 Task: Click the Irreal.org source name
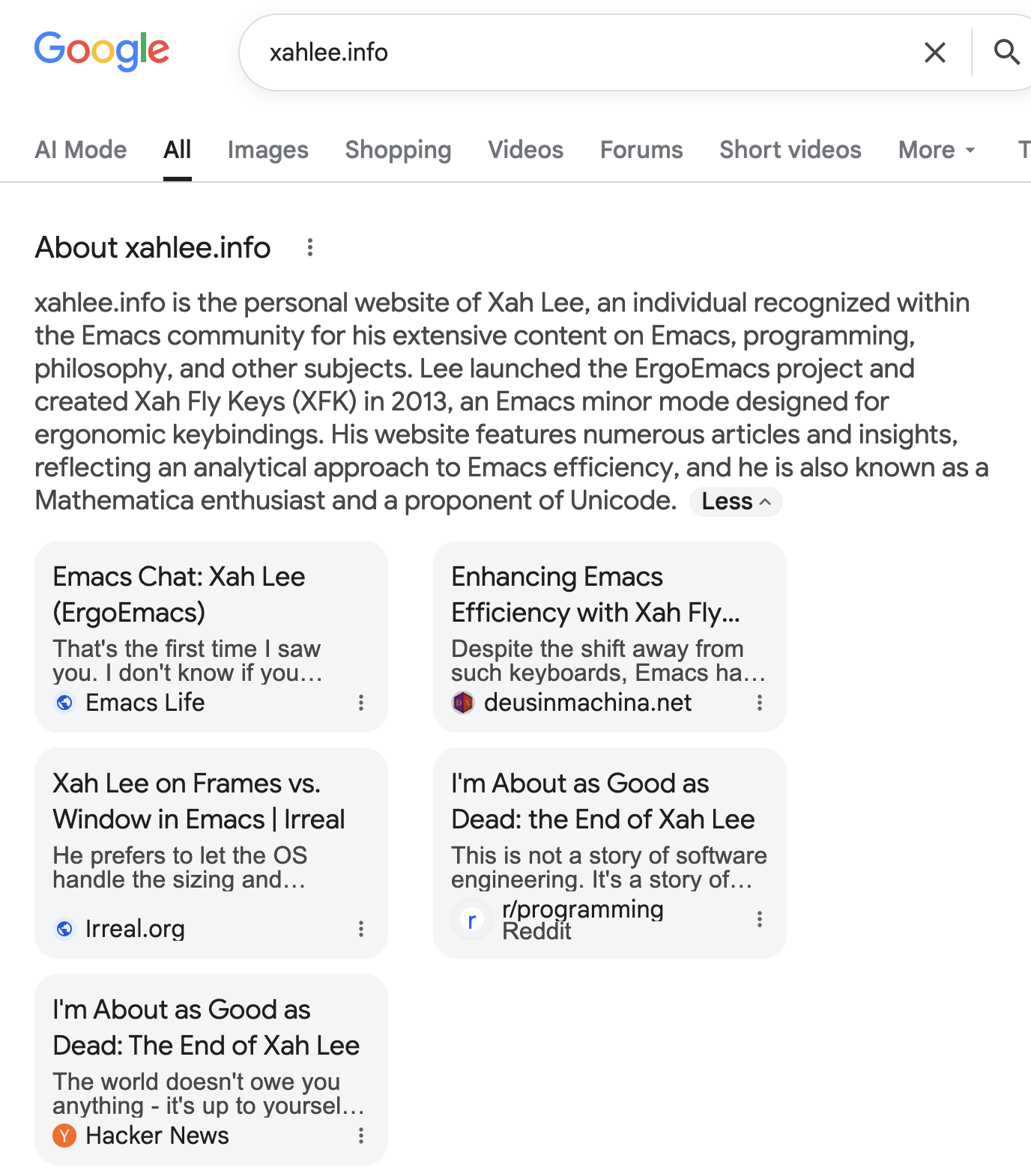point(135,929)
